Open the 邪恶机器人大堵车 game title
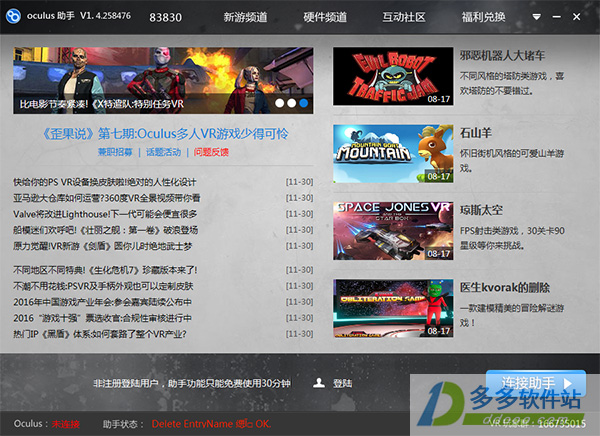Image resolution: width=600 pixels, height=436 pixels. pyautogui.click(x=502, y=56)
